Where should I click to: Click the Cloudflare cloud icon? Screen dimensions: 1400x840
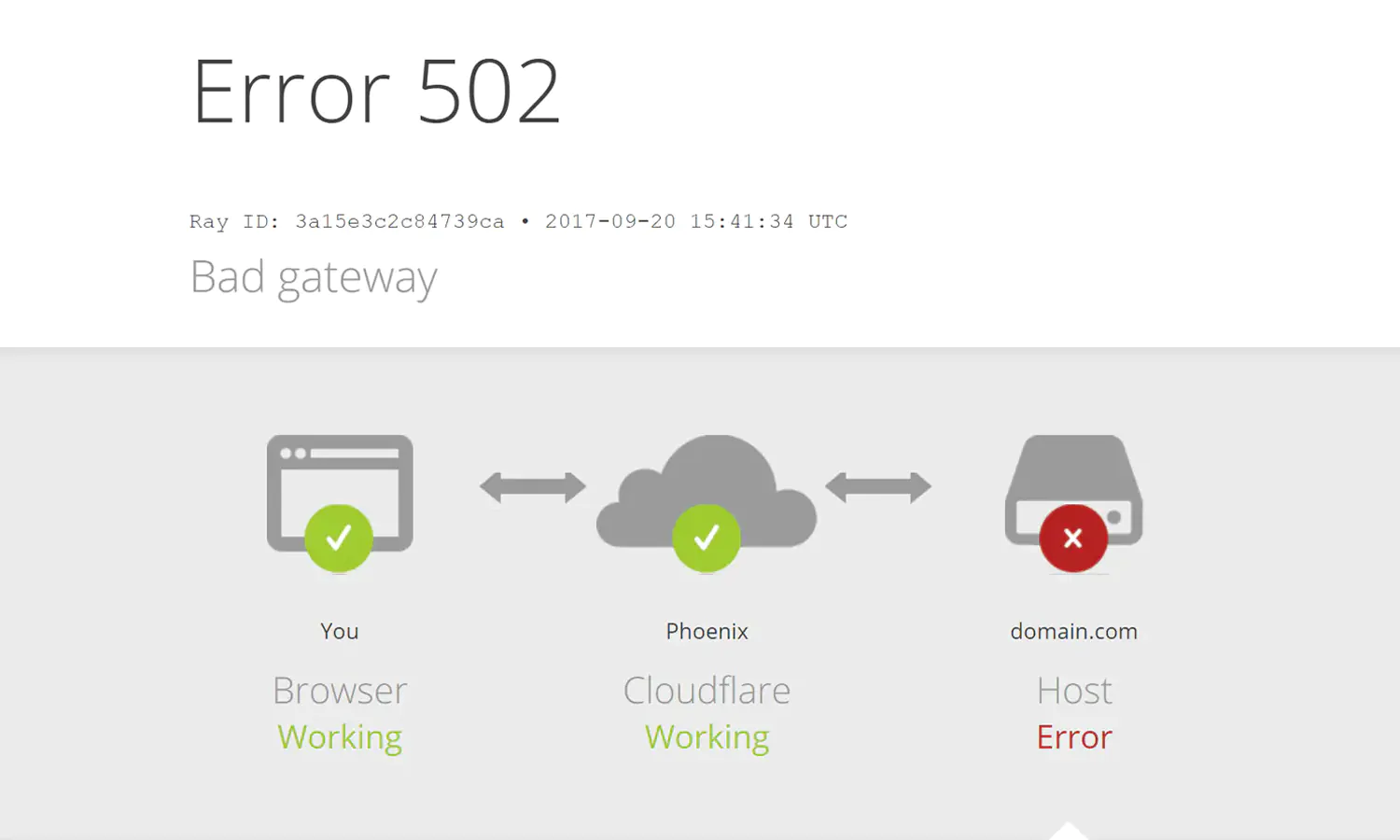(707, 492)
